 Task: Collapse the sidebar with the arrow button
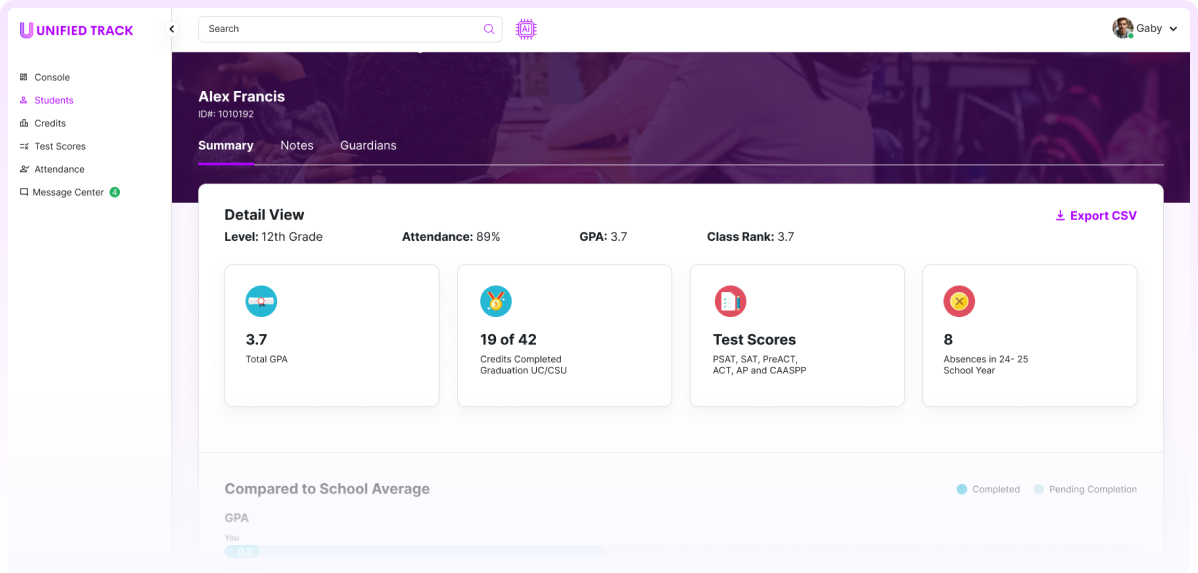(x=172, y=29)
